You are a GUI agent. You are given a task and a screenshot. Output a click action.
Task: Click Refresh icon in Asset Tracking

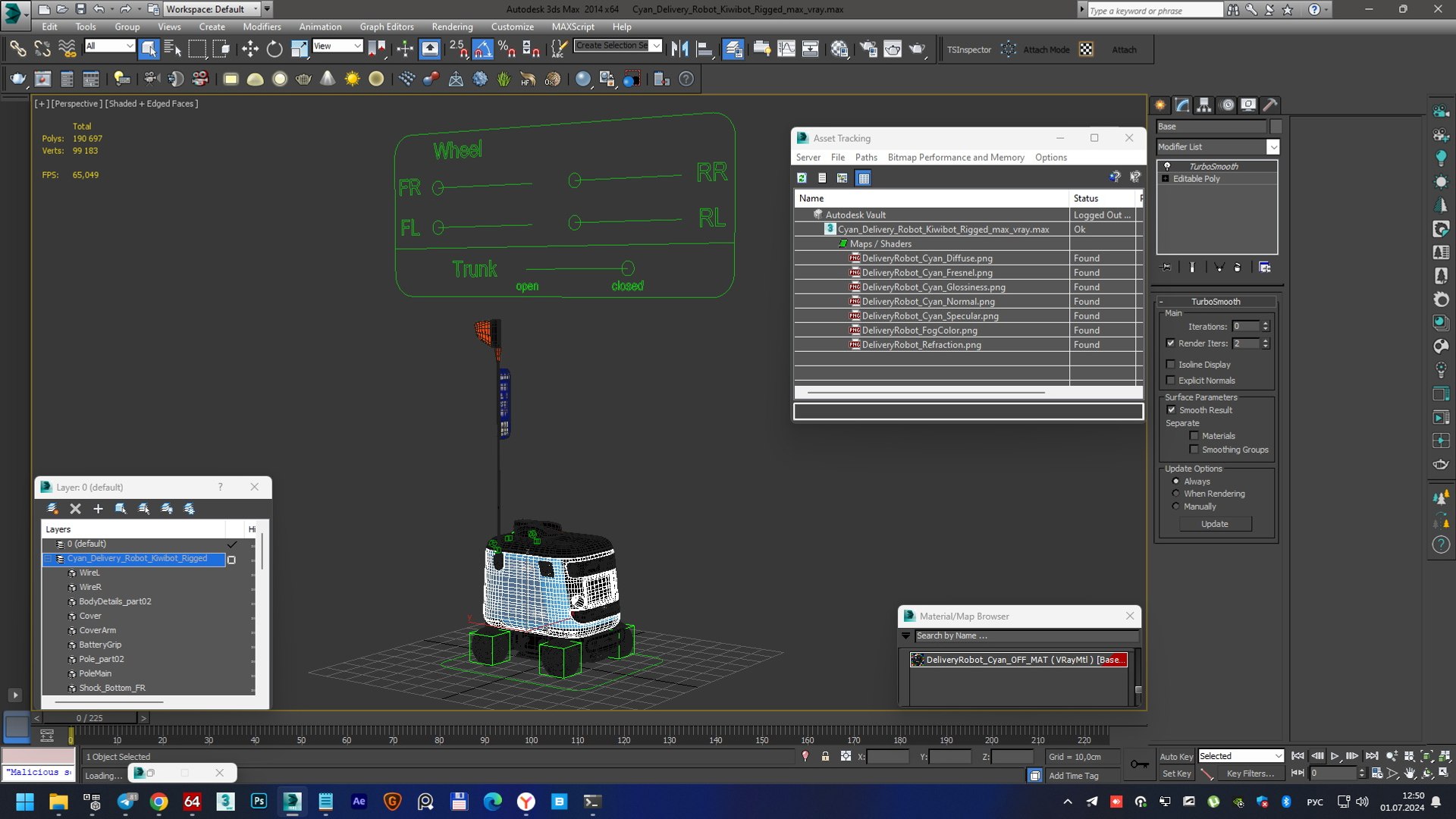[x=802, y=178]
